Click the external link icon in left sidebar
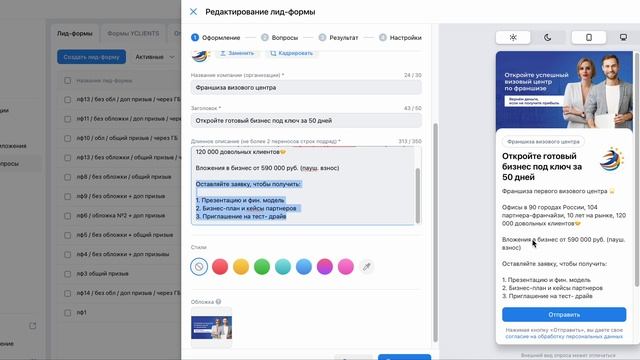640x360 pixels. [33, 326]
